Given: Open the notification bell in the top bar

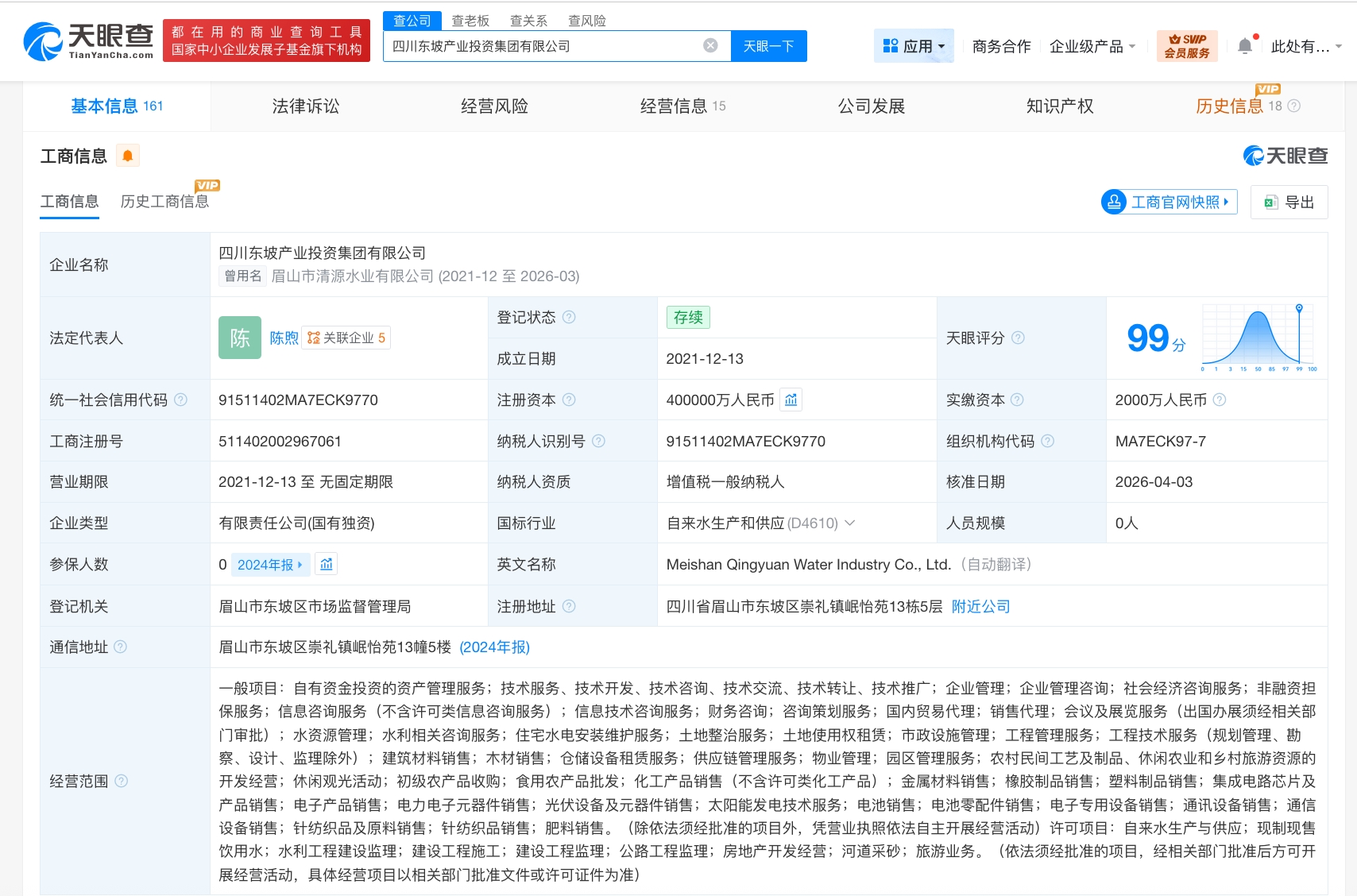Looking at the screenshot, I should pos(1245,45).
